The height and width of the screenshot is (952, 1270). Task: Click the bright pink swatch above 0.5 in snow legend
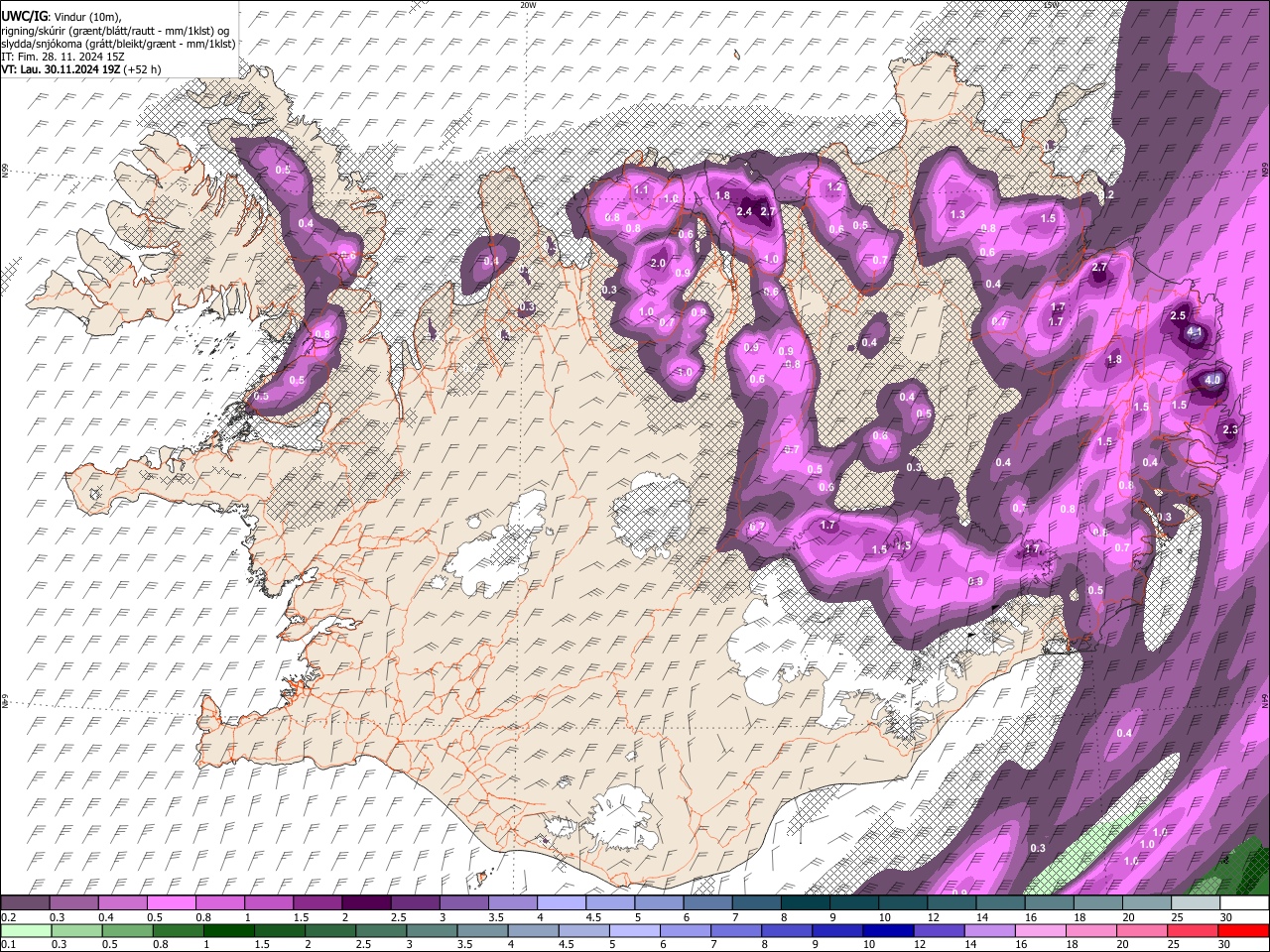(171, 903)
